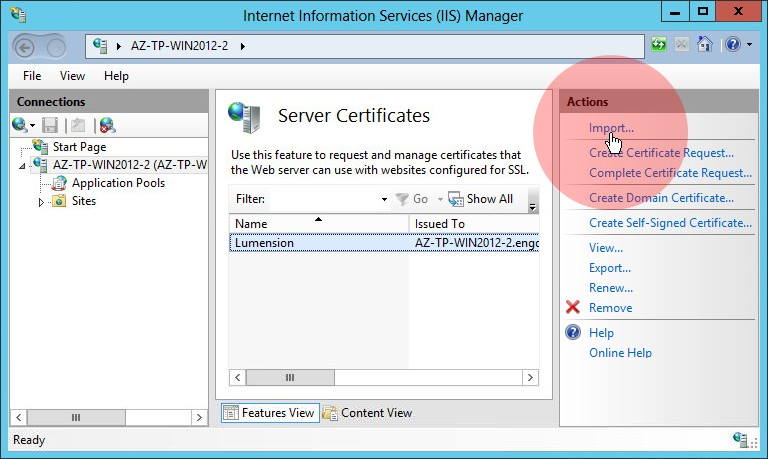
Task: Click the Import... action link
Action: 610,128
